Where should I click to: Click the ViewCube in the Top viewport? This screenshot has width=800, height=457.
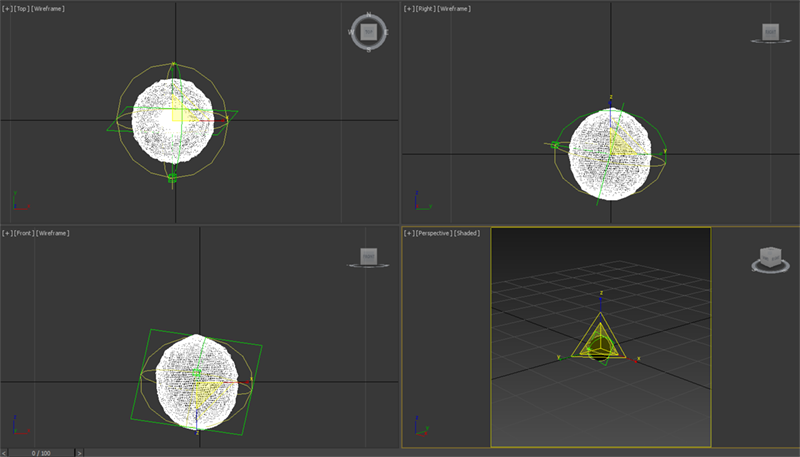pos(368,32)
